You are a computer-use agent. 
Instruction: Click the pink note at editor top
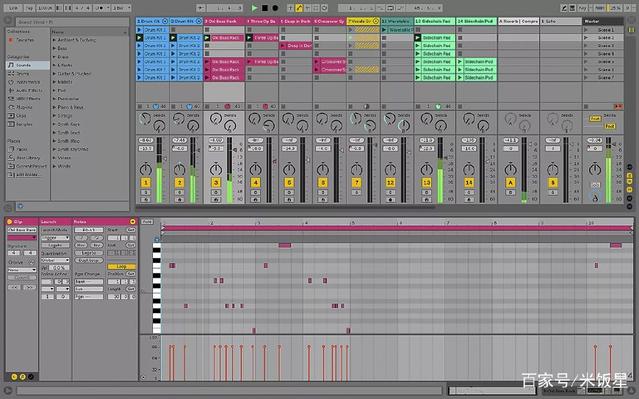tap(284, 245)
